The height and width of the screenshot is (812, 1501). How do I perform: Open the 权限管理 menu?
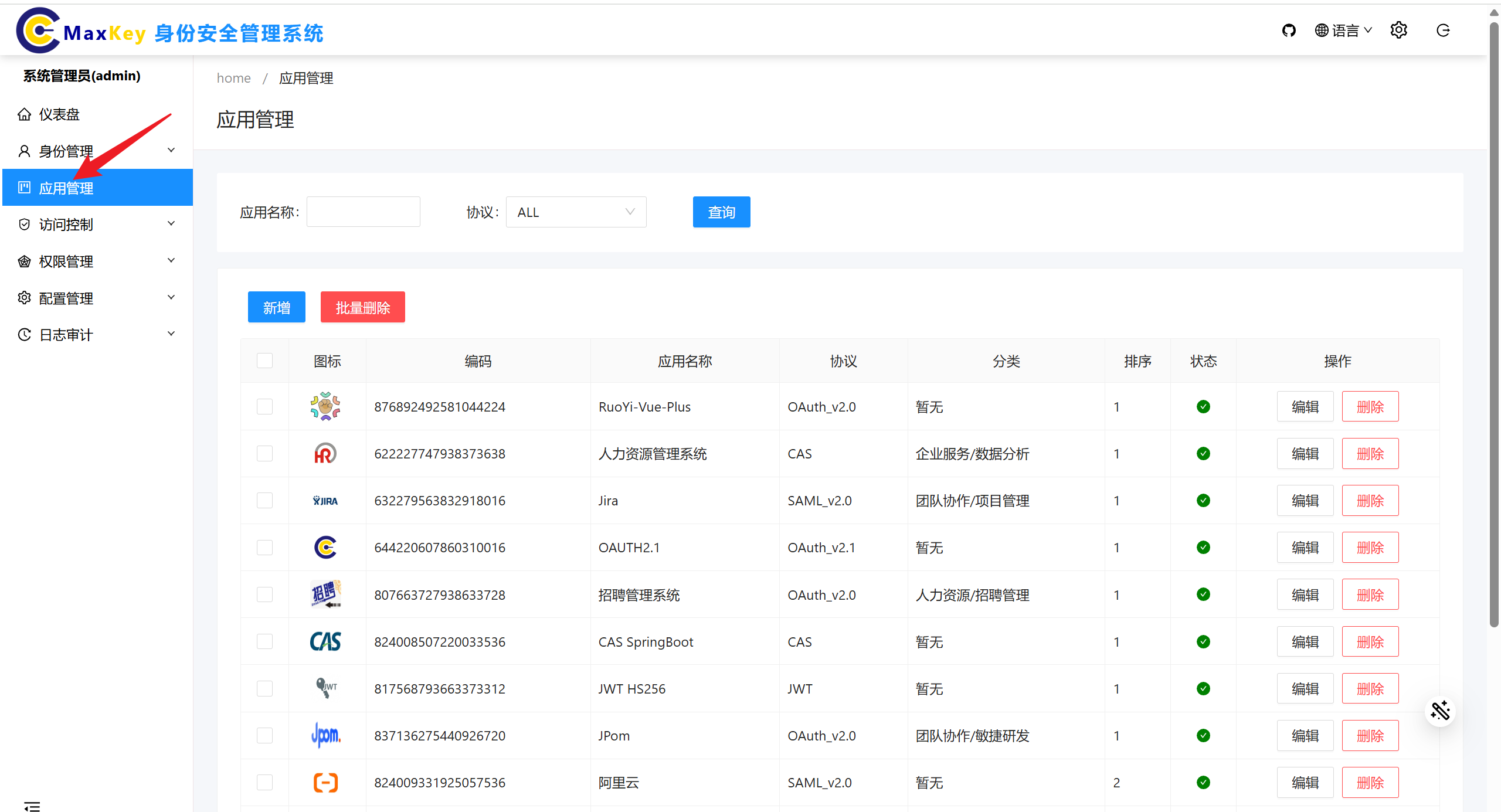coord(66,261)
